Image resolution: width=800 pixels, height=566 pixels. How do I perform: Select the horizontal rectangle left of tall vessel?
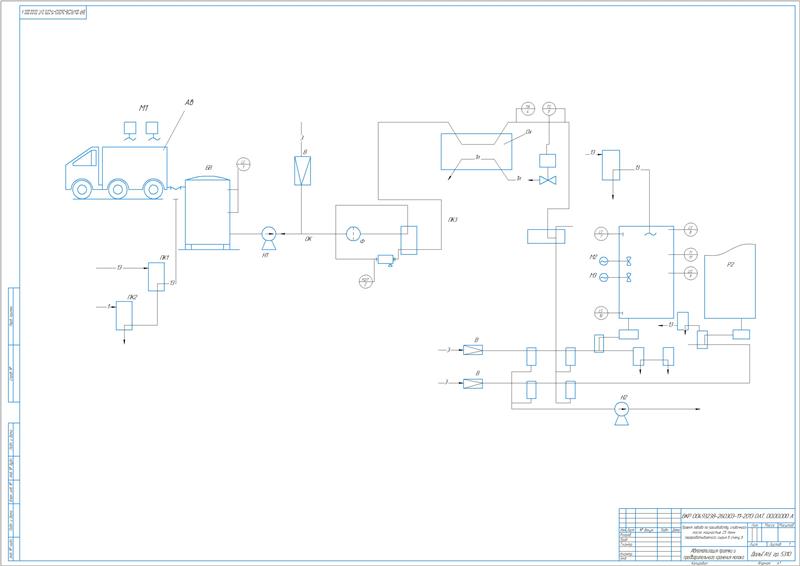point(546,236)
